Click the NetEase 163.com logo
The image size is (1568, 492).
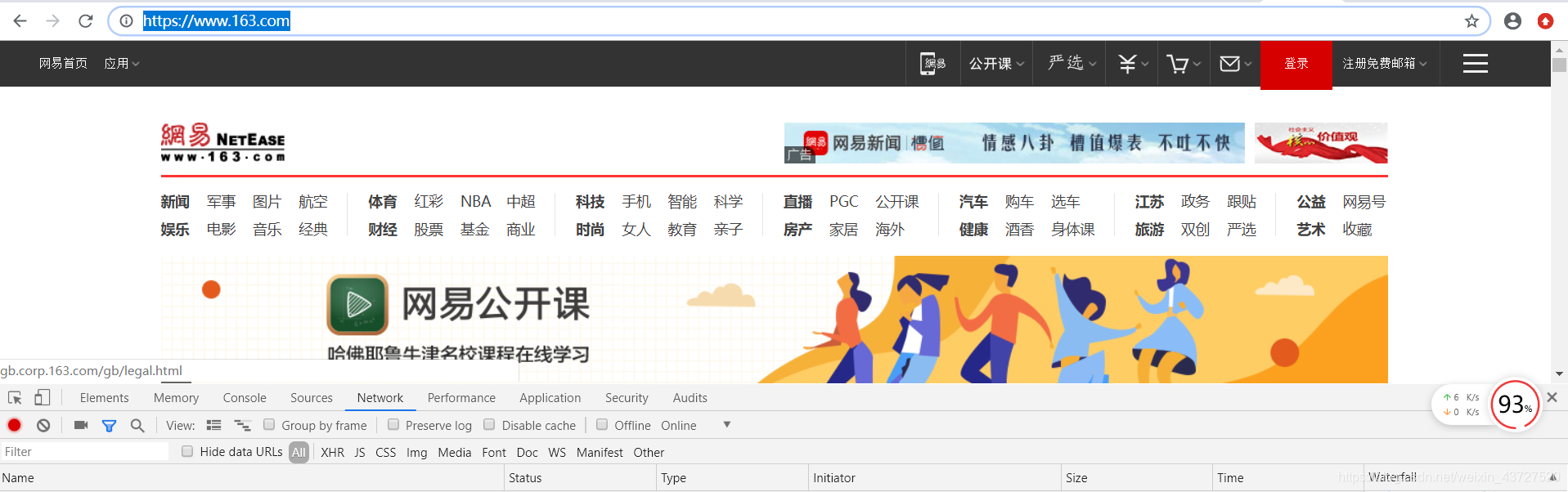[x=222, y=142]
